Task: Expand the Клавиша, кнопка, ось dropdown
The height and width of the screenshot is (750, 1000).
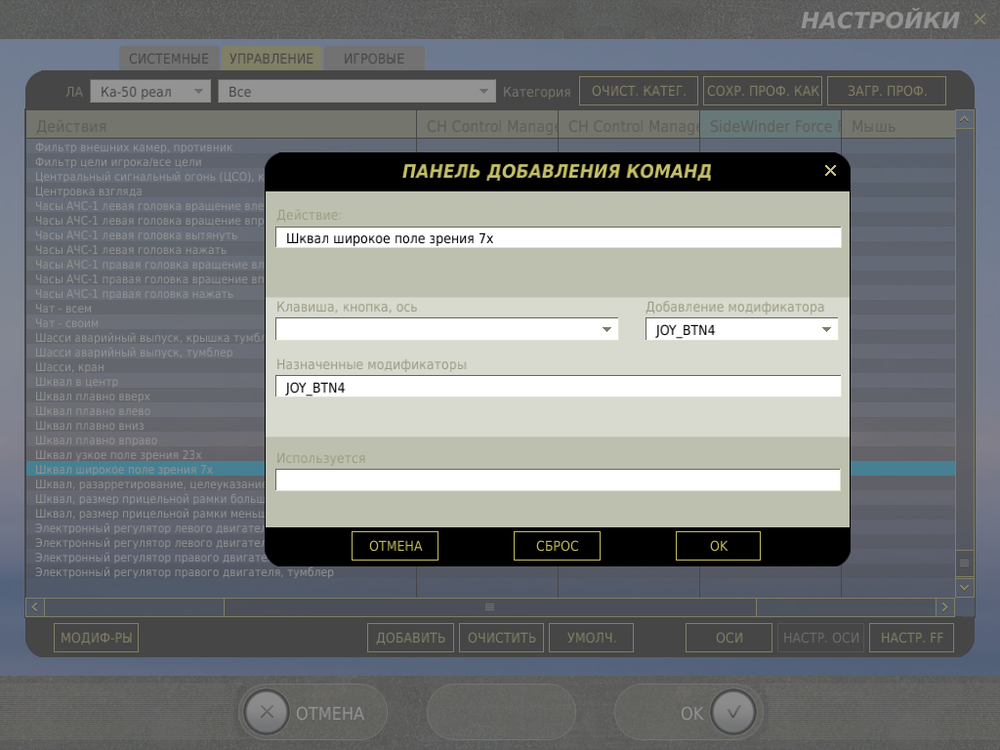Action: tap(606, 329)
